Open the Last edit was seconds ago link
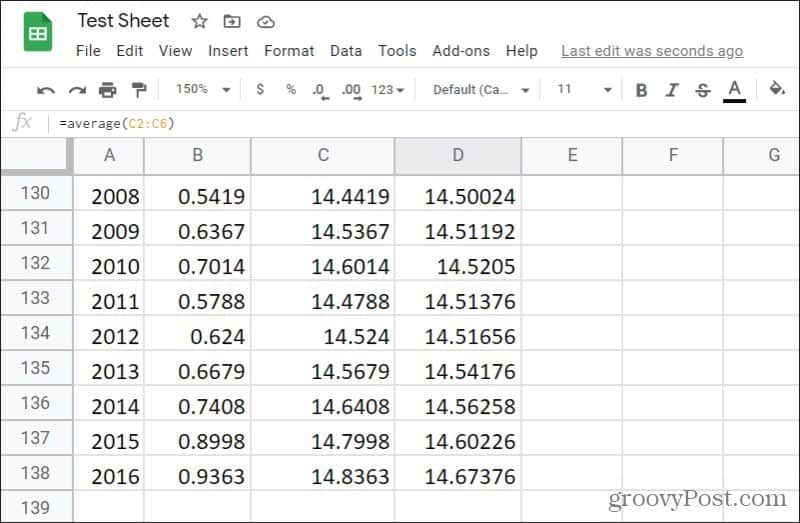 coord(652,51)
